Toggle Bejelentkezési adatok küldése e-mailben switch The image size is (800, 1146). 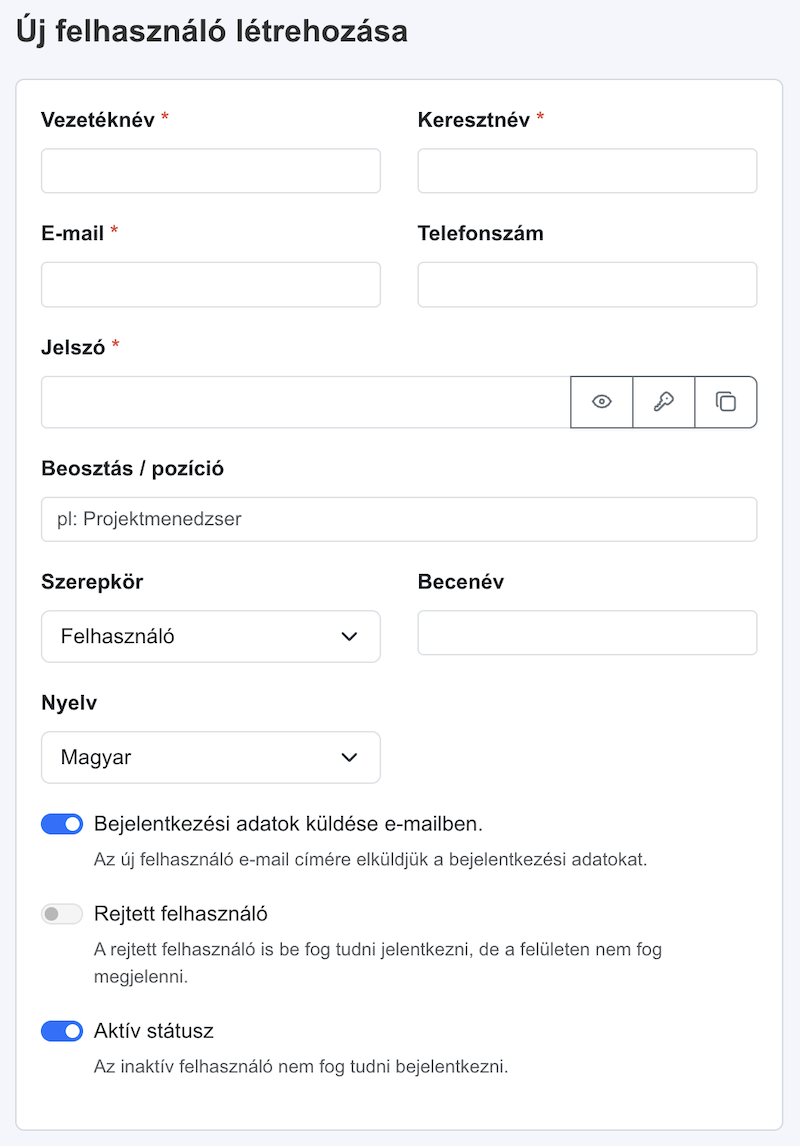click(x=62, y=824)
